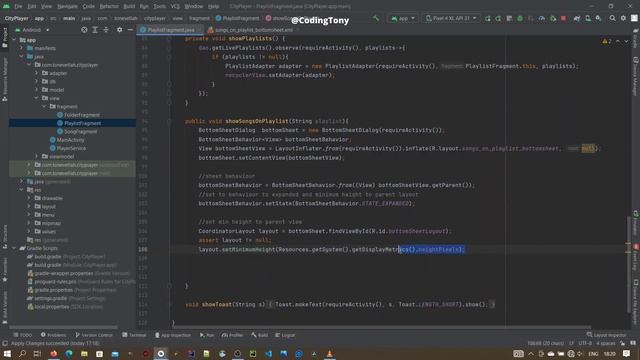This screenshot has width=640, height=360.
Task: Open the Build menu
Action: click(129, 6)
